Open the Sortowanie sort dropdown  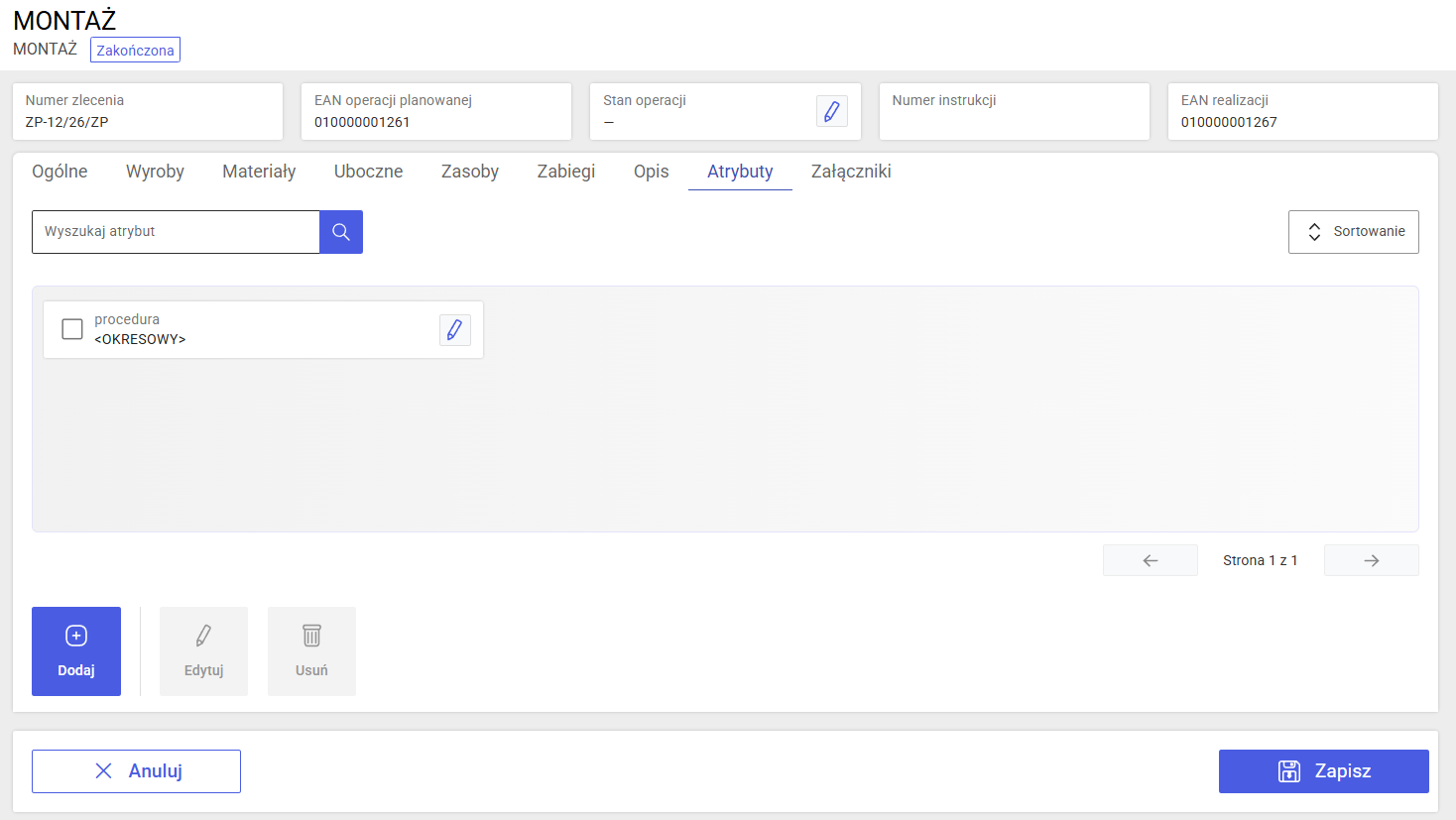[x=1354, y=232]
